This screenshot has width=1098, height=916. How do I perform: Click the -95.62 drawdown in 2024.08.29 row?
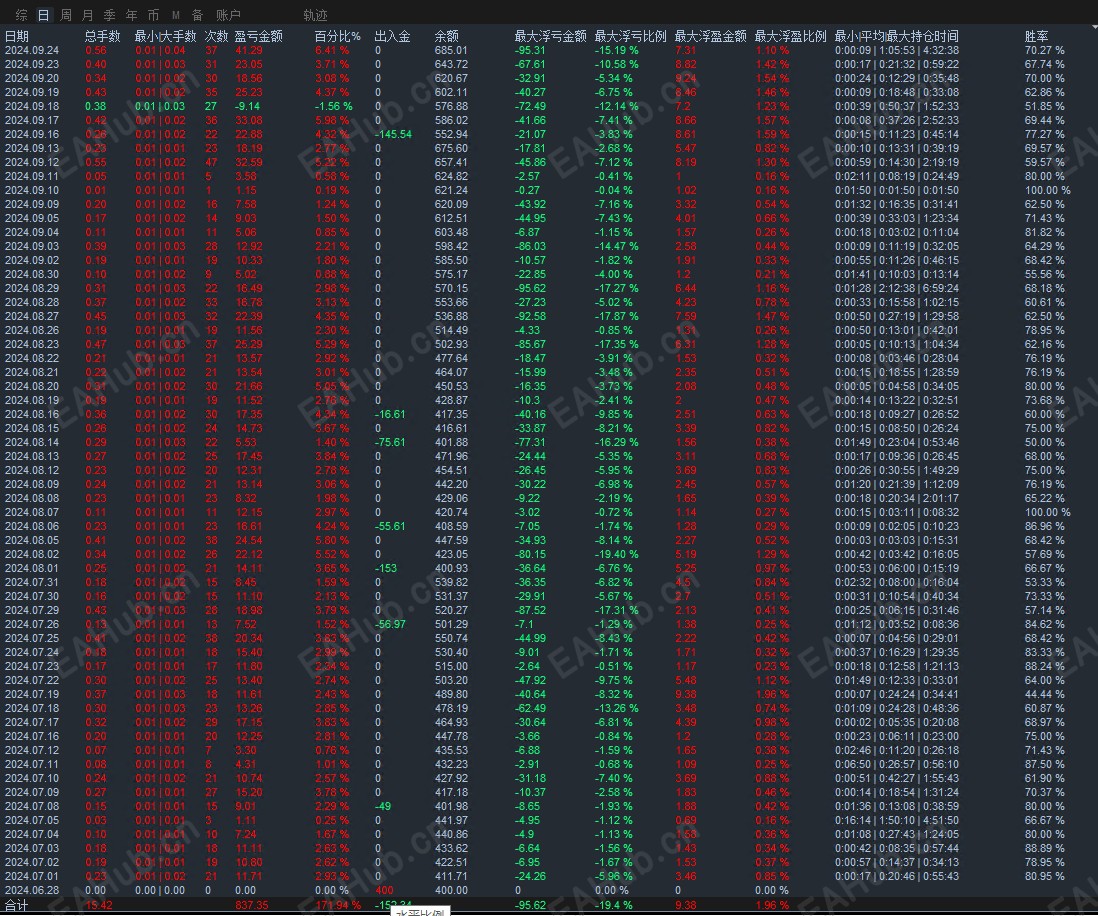(530, 289)
